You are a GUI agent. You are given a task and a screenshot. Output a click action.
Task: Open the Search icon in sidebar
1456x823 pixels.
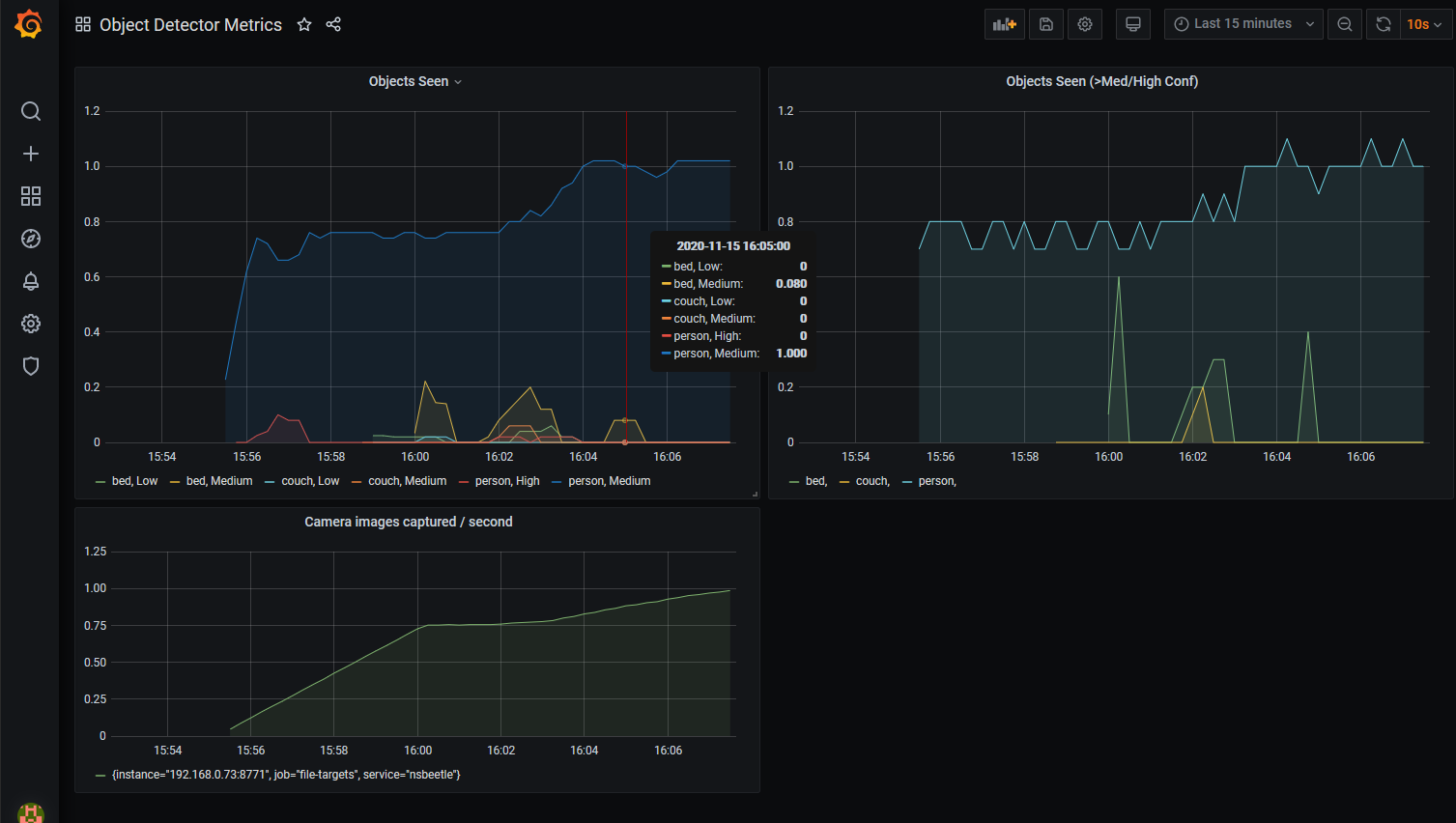[x=31, y=111]
